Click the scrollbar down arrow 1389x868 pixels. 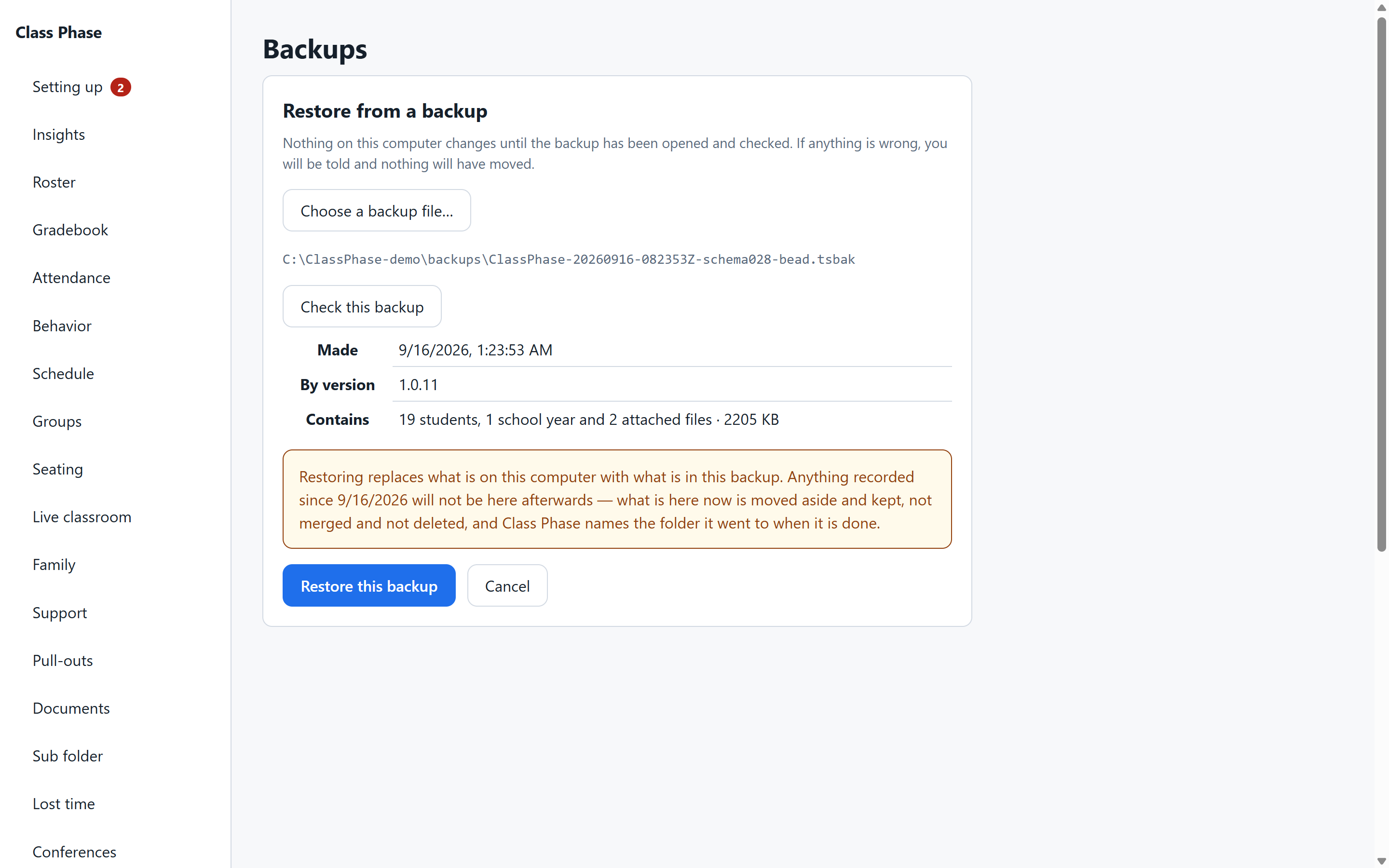[x=1382, y=861]
